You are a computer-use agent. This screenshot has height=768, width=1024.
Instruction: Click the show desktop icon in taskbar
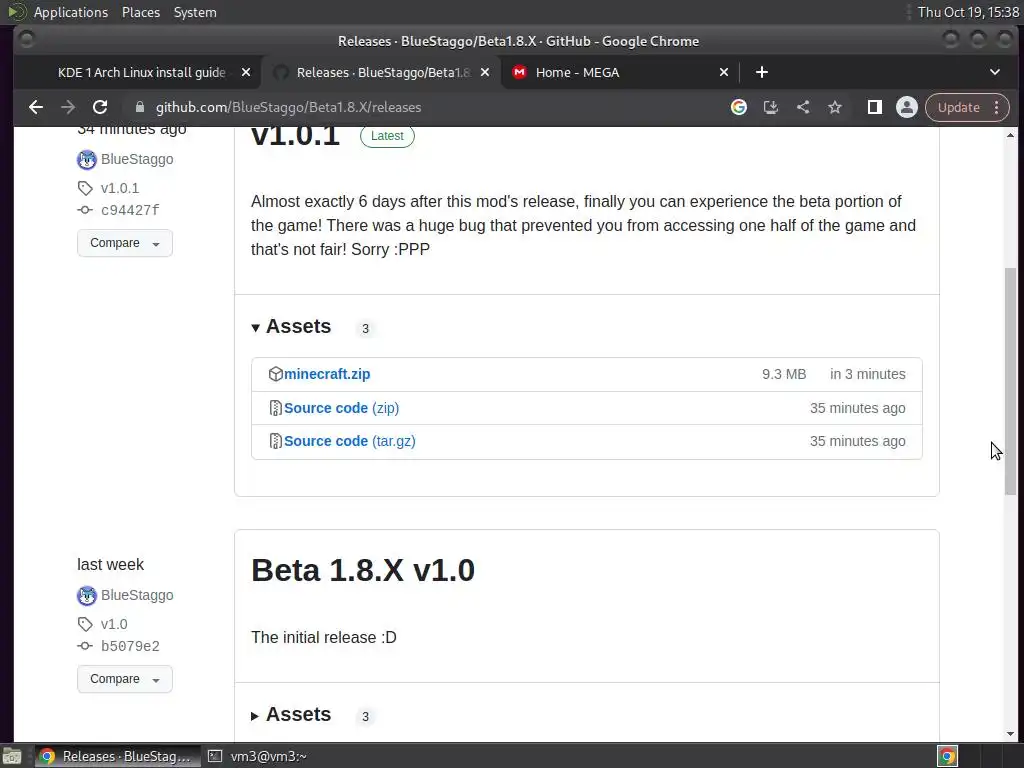[12, 756]
